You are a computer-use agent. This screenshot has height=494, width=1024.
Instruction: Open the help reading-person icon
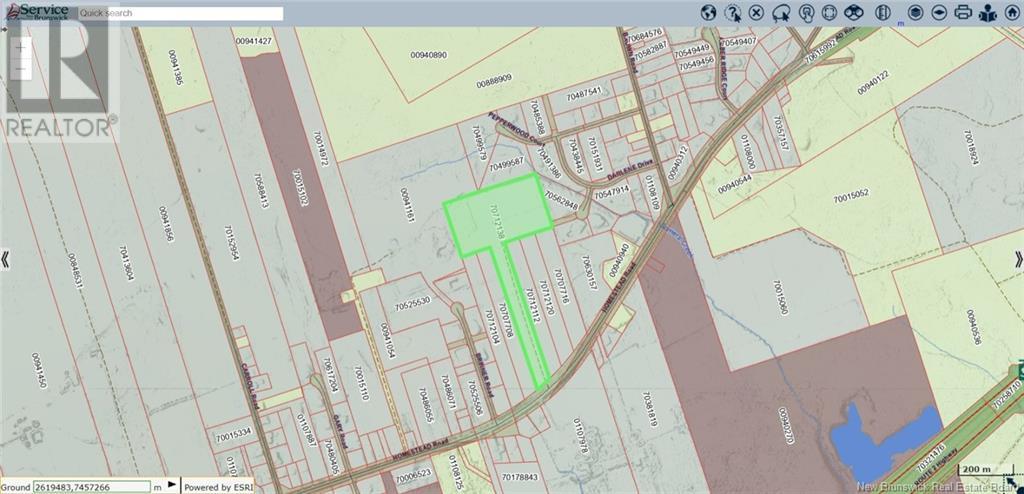tap(988, 13)
